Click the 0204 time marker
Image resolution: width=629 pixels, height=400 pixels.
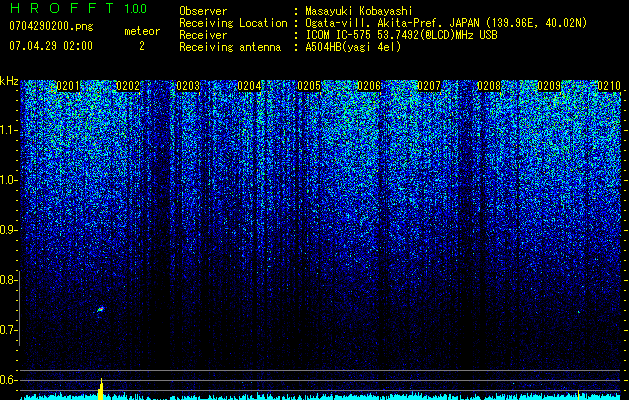click(249, 86)
